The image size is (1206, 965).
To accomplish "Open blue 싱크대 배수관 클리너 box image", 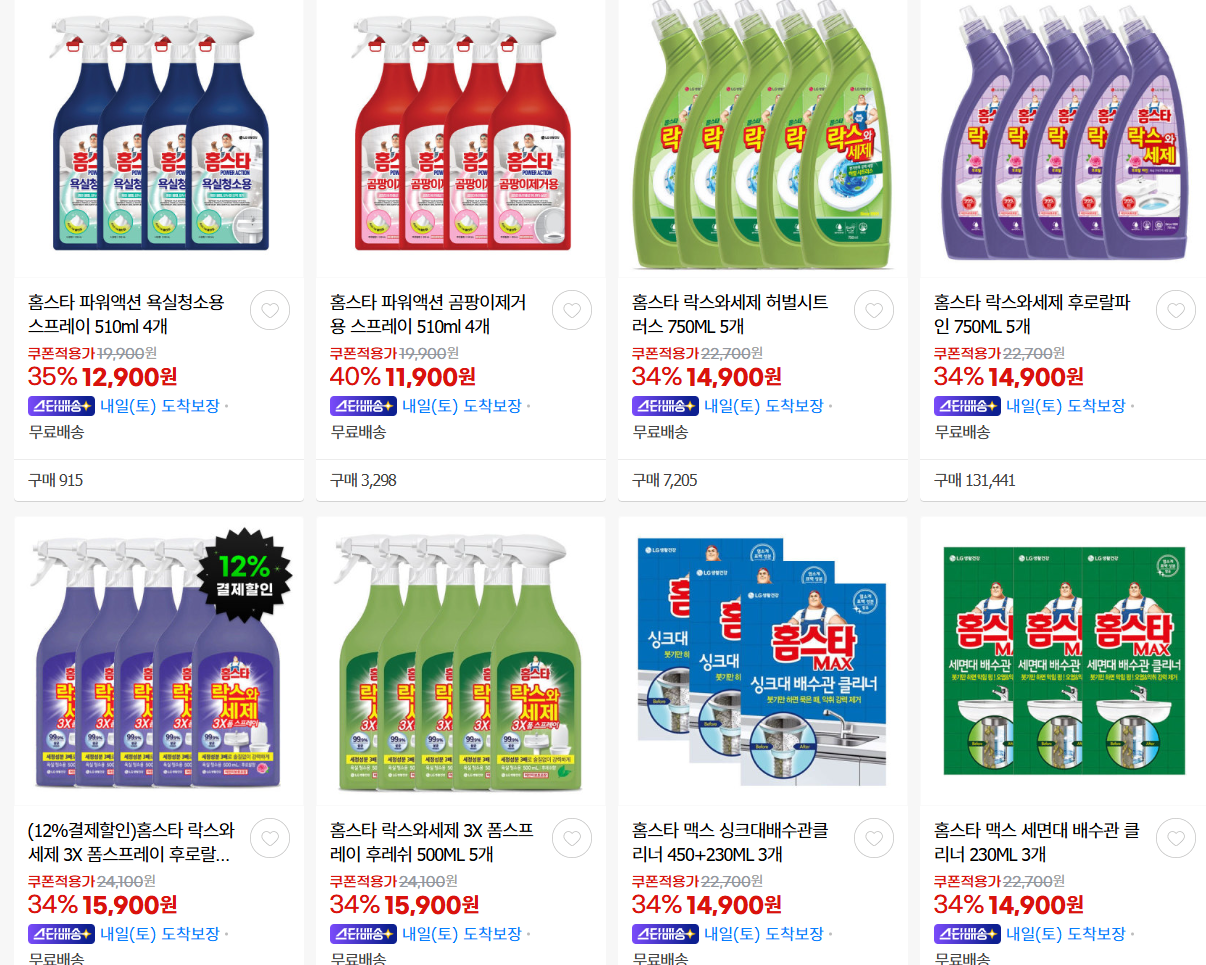I will 762,660.
